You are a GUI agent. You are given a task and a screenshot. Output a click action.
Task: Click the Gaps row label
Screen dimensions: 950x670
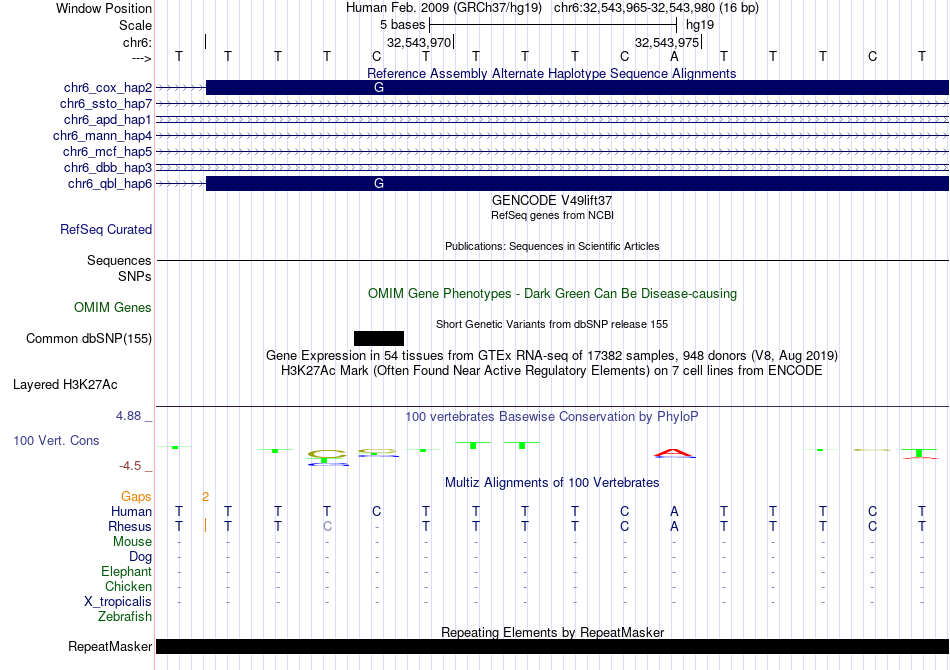click(x=136, y=497)
